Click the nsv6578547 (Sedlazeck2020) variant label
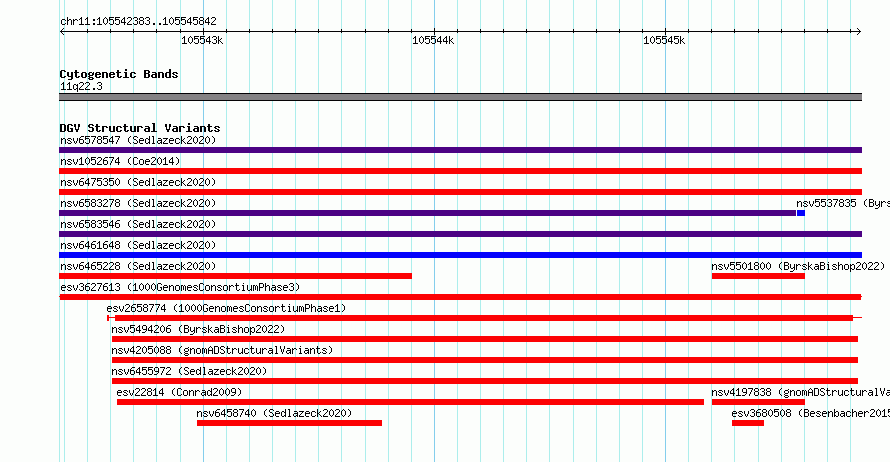Viewport: 890px width, 462px height. coord(138,140)
